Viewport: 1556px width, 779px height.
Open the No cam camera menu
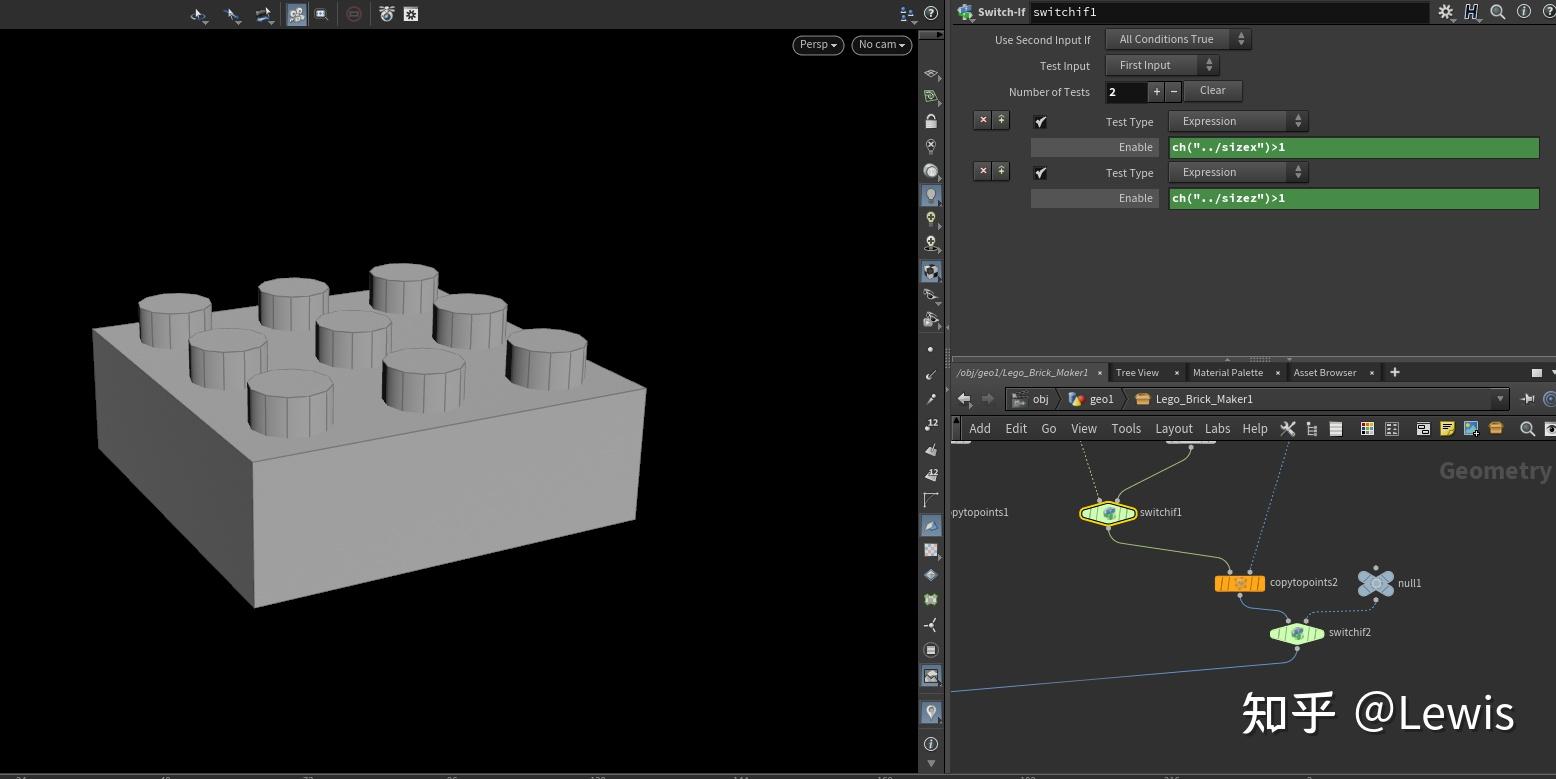pyautogui.click(x=881, y=45)
